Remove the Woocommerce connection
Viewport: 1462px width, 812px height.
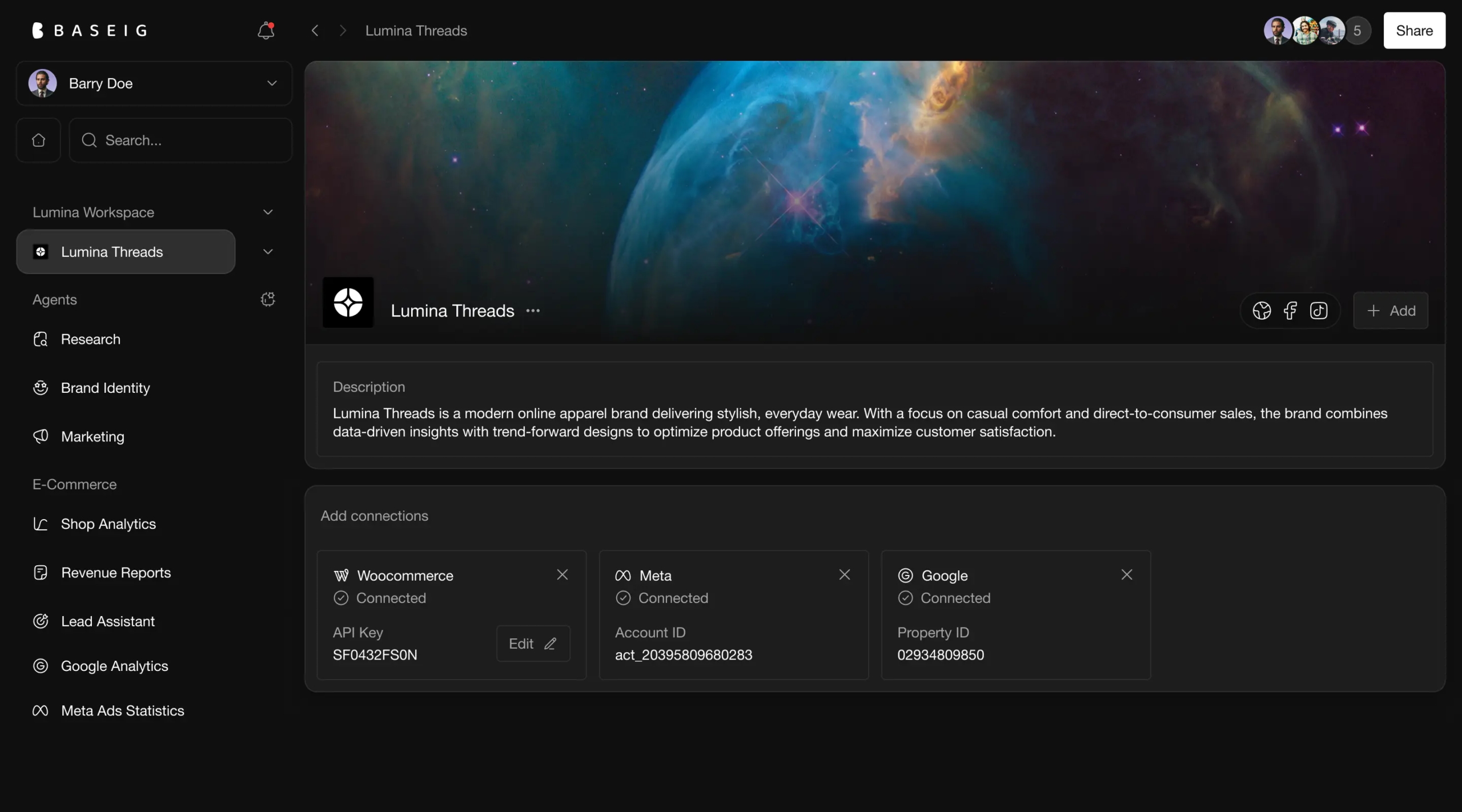point(562,574)
